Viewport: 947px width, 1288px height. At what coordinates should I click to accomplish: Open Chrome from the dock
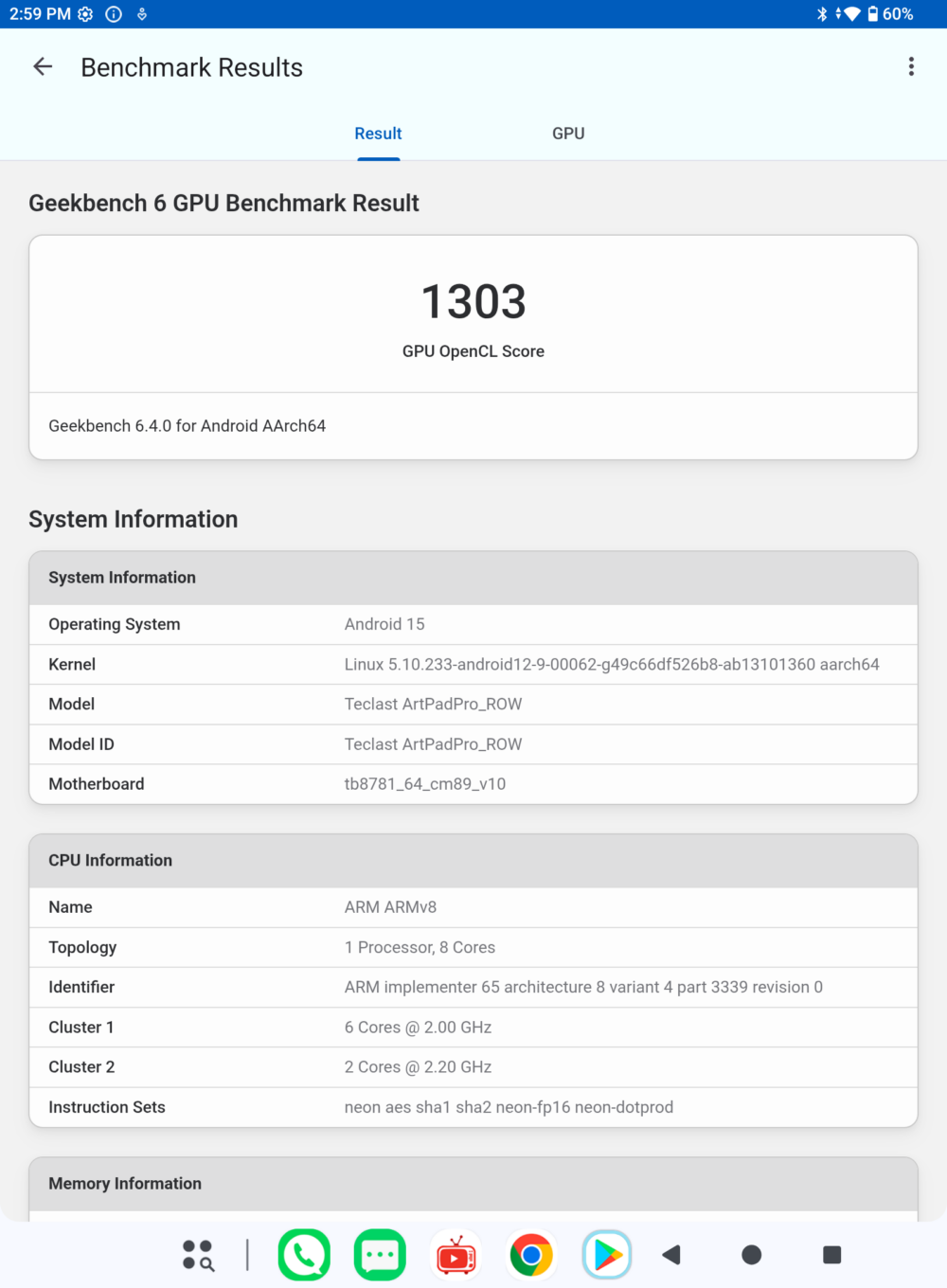(x=531, y=1255)
